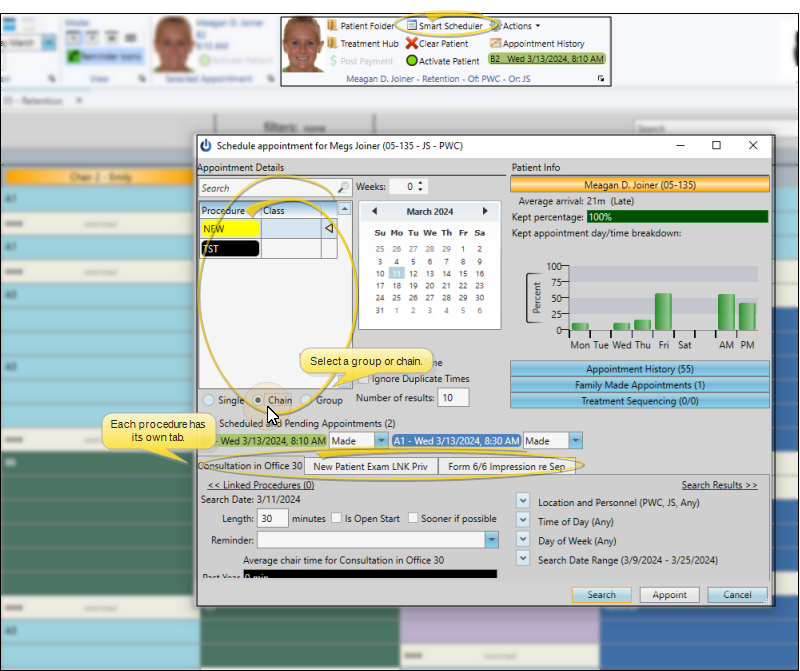Expand Location and Personnel search criteria
Screen dimensions: 800x671
pyautogui.click(x=523, y=502)
